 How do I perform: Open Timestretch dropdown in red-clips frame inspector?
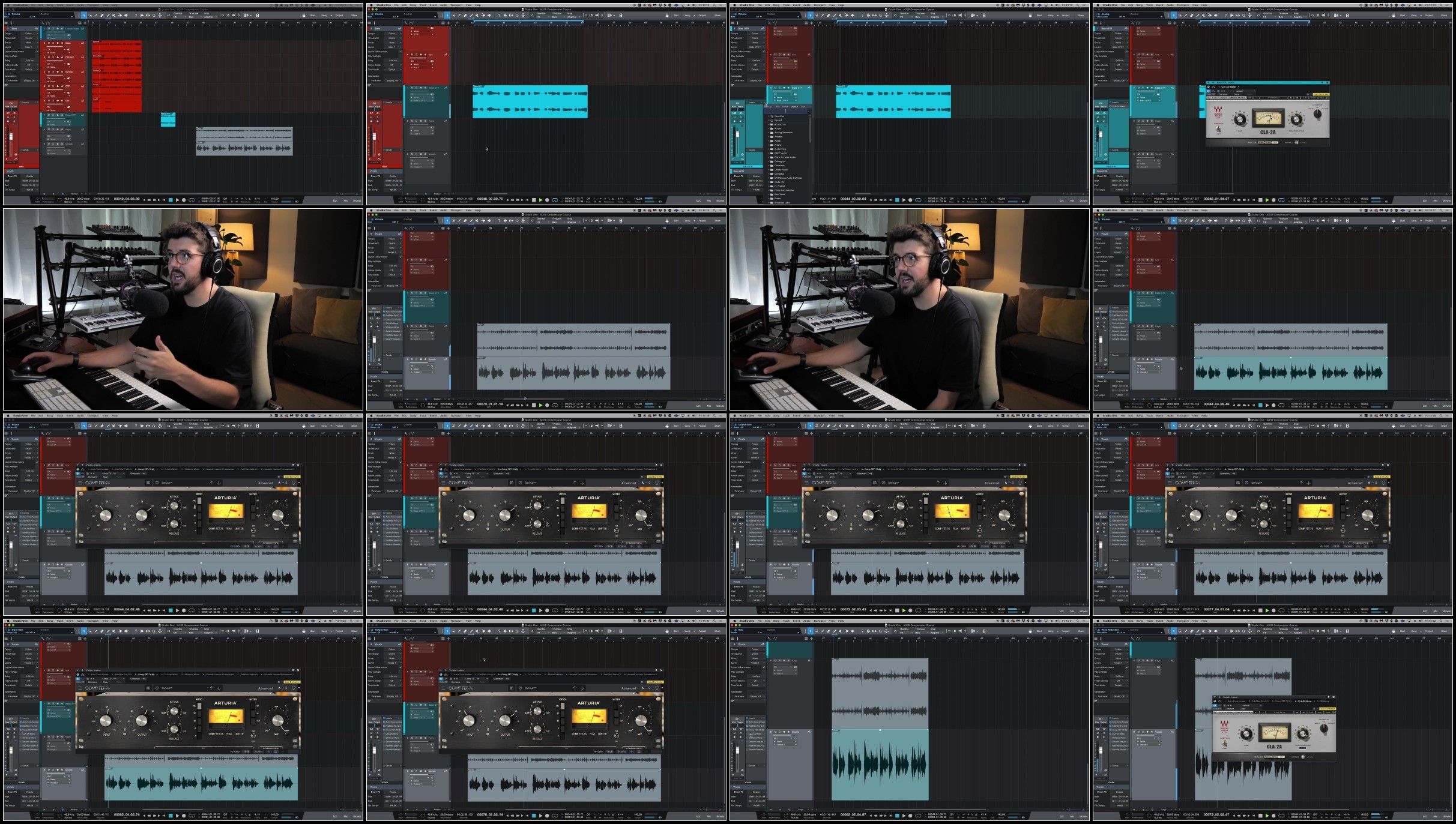tap(29, 38)
